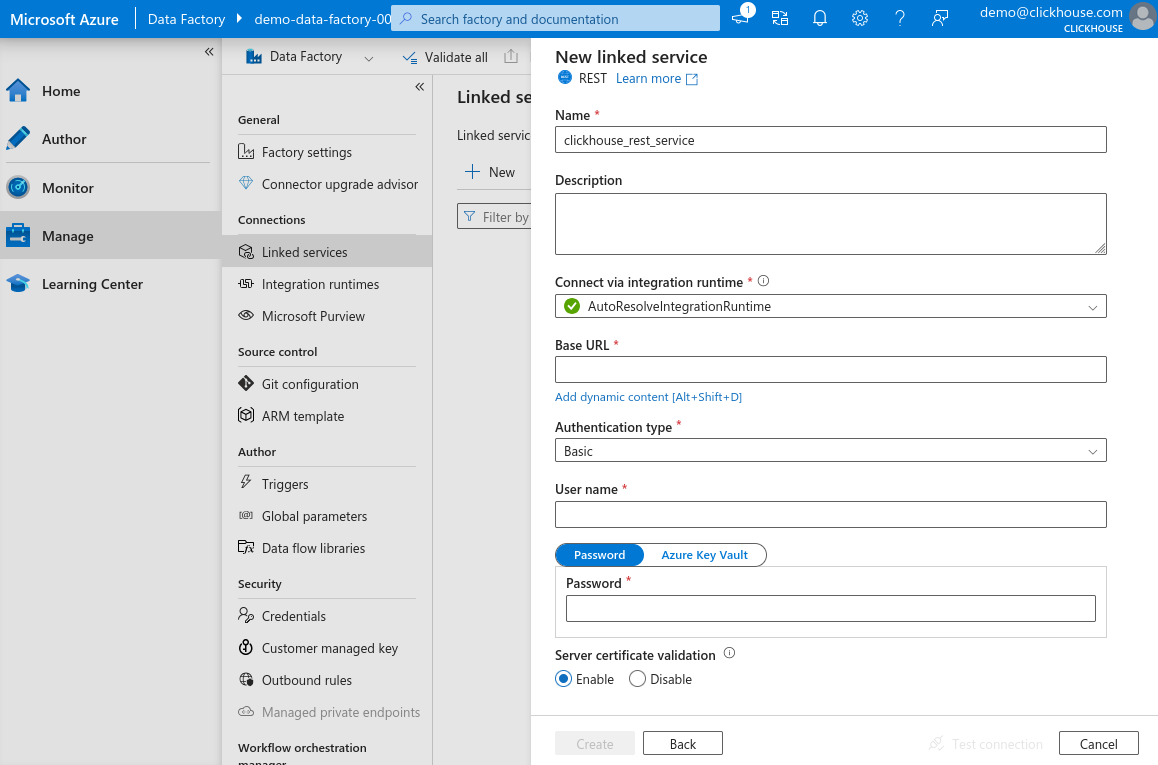The height and width of the screenshot is (765, 1158).
Task: Select Disable for server certificate validation
Action: (637, 679)
